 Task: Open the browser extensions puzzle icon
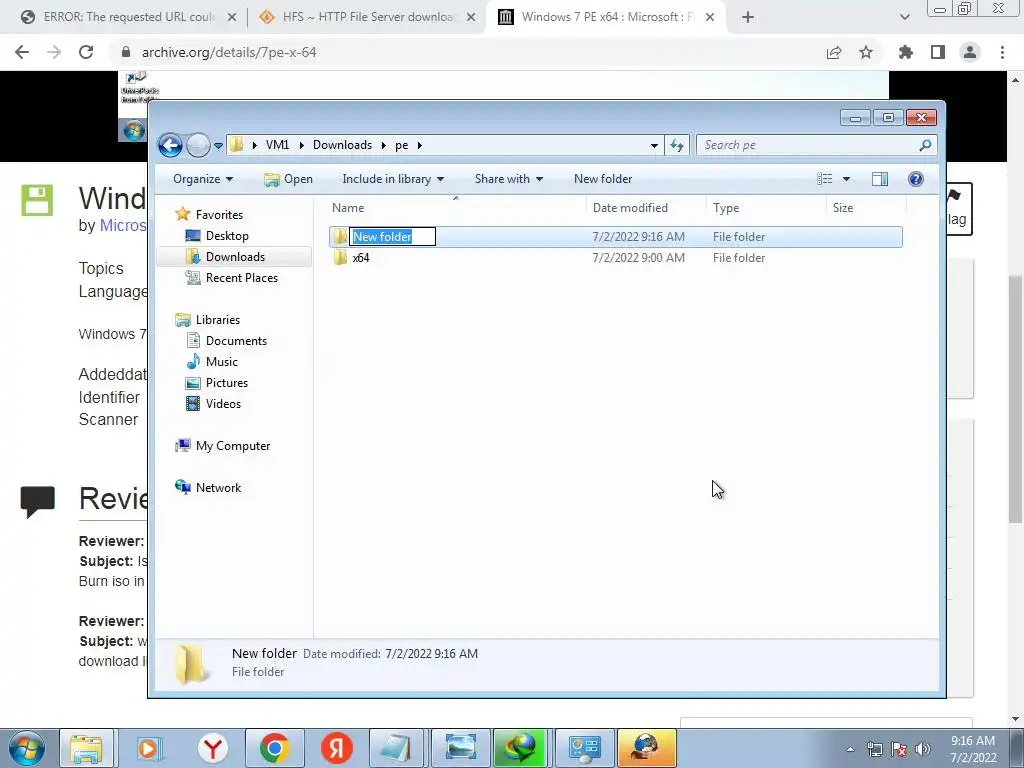coord(905,52)
